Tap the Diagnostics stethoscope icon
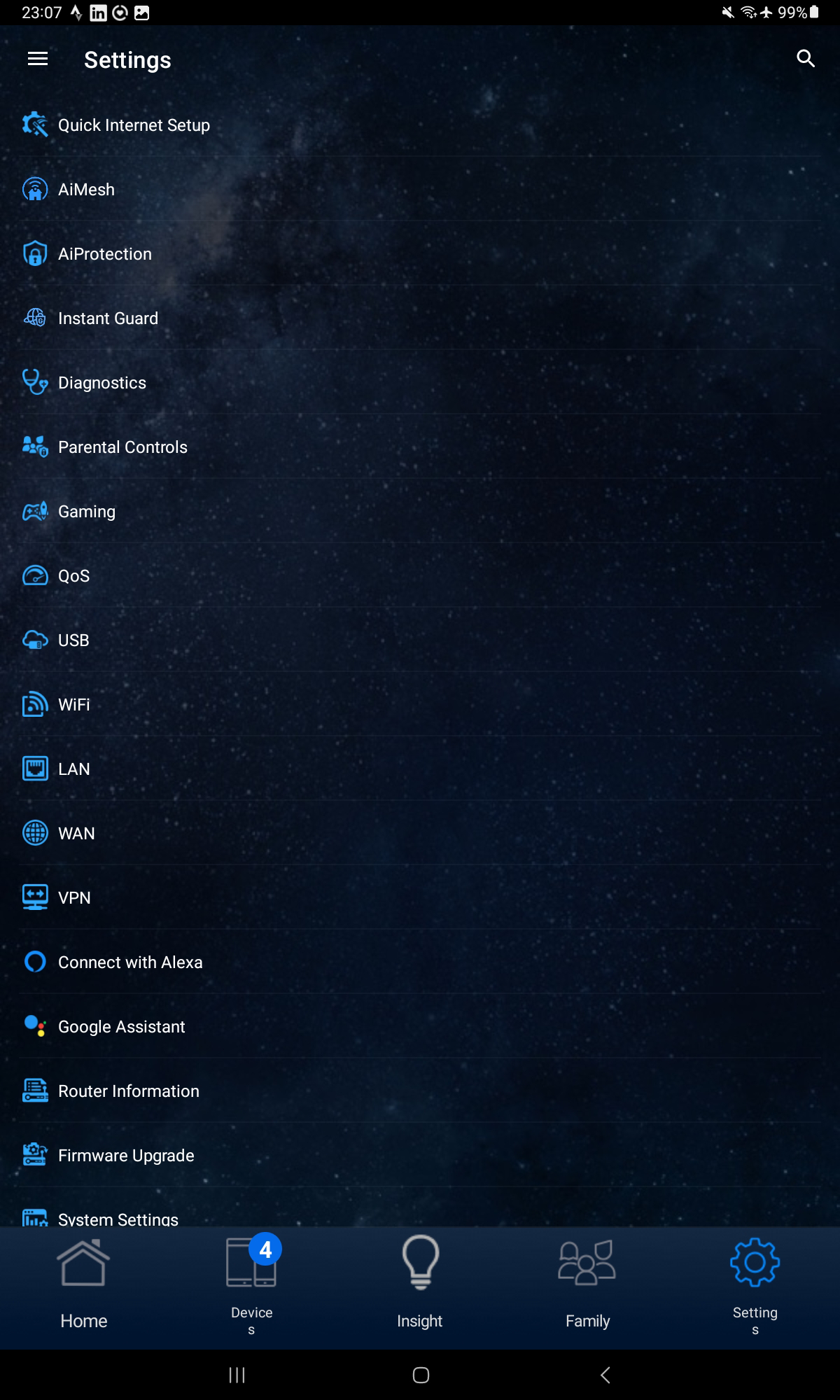The width and height of the screenshot is (840, 1400). click(x=35, y=382)
